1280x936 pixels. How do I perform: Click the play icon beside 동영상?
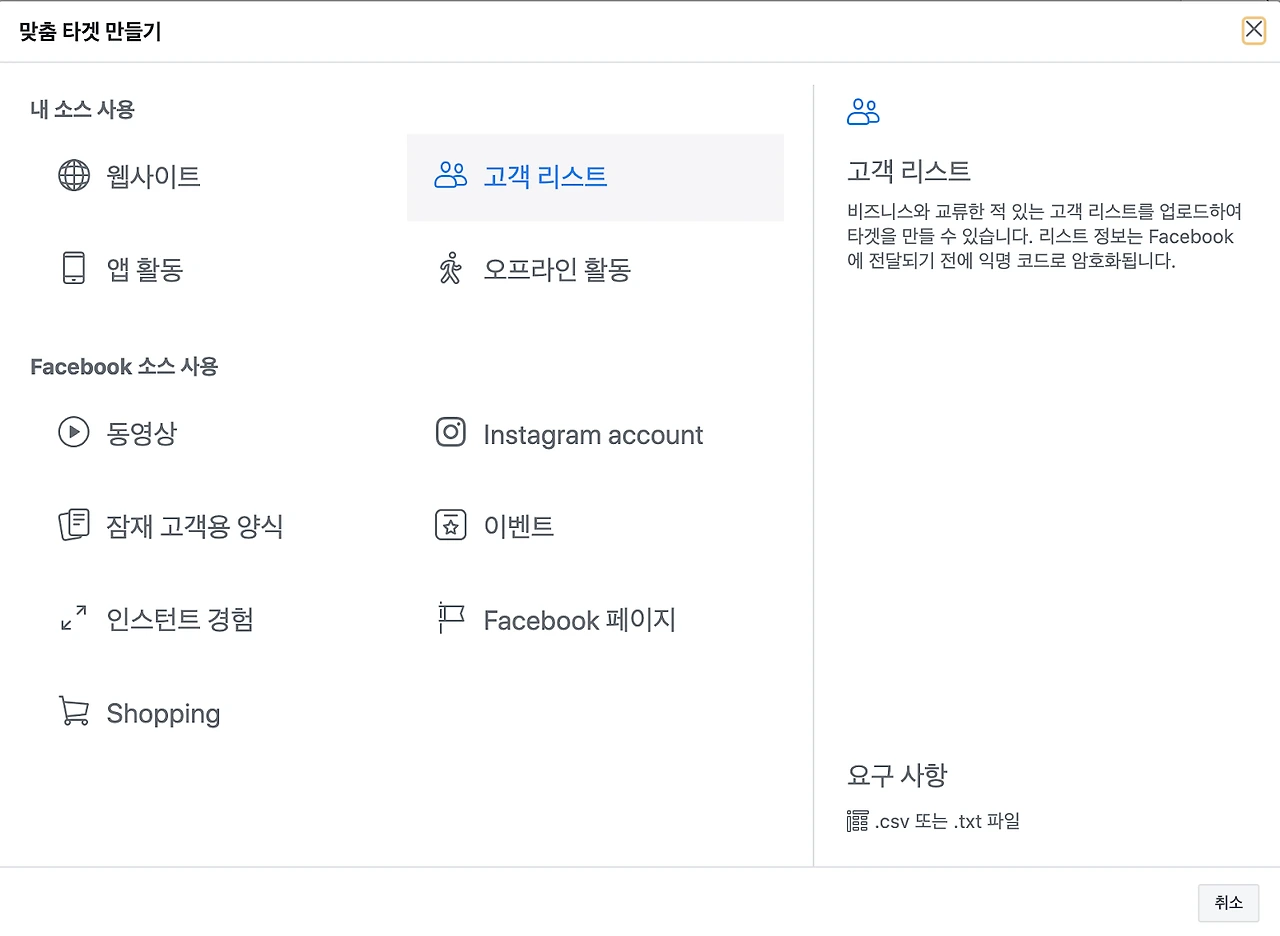pos(74,432)
